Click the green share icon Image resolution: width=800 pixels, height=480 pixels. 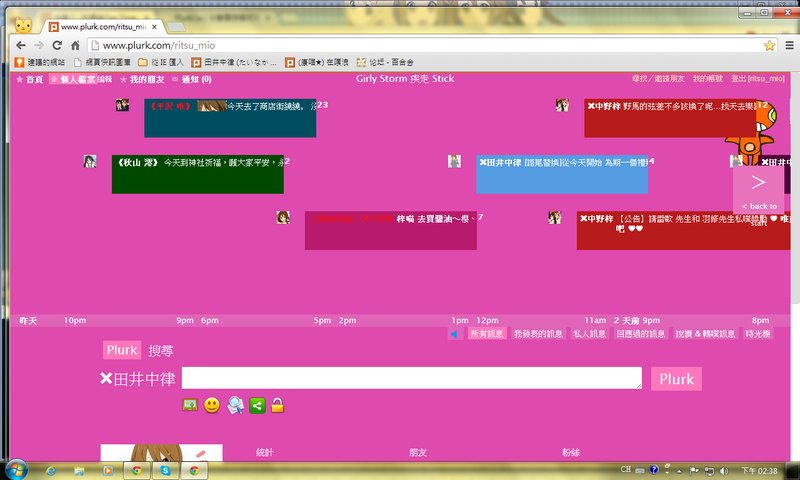(x=257, y=406)
